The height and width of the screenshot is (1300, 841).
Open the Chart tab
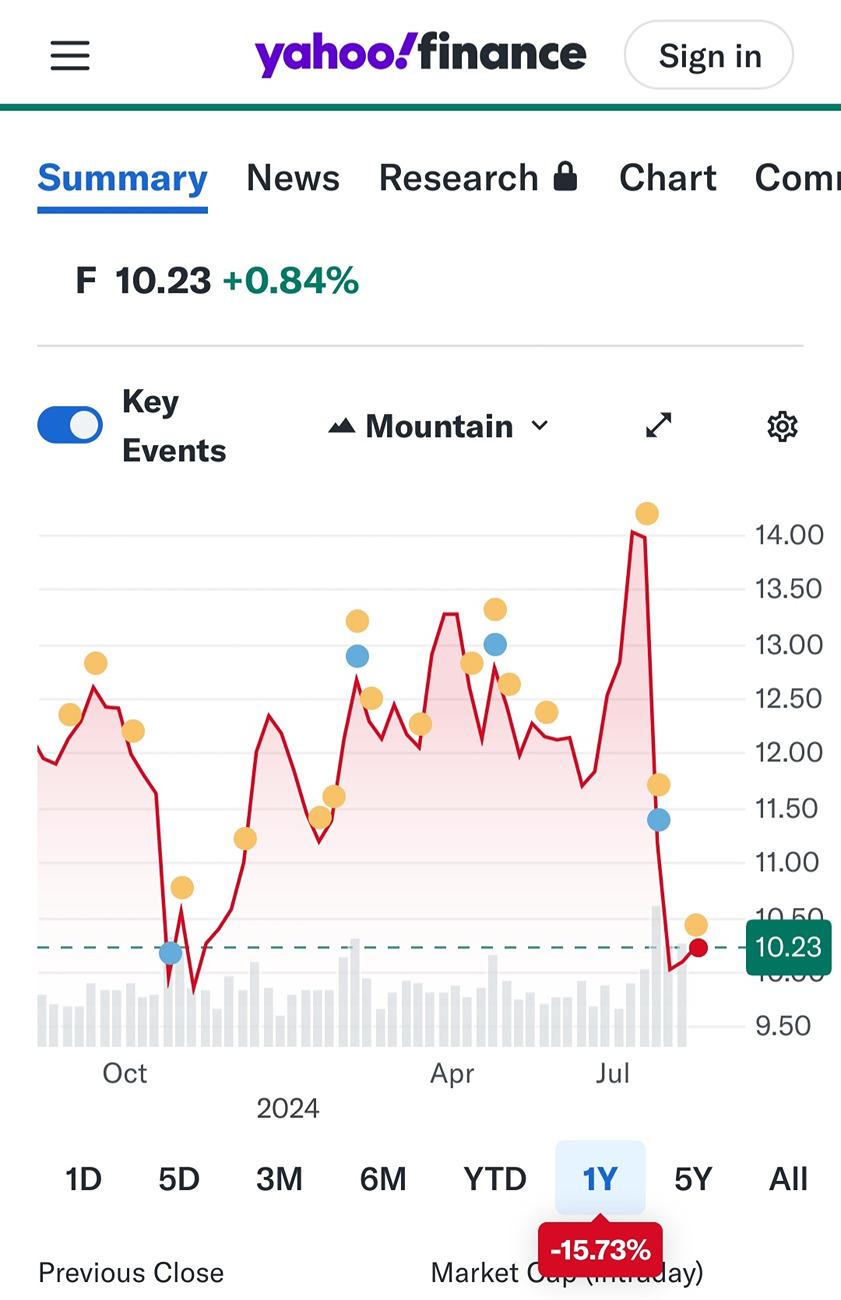(x=668, y=178)
